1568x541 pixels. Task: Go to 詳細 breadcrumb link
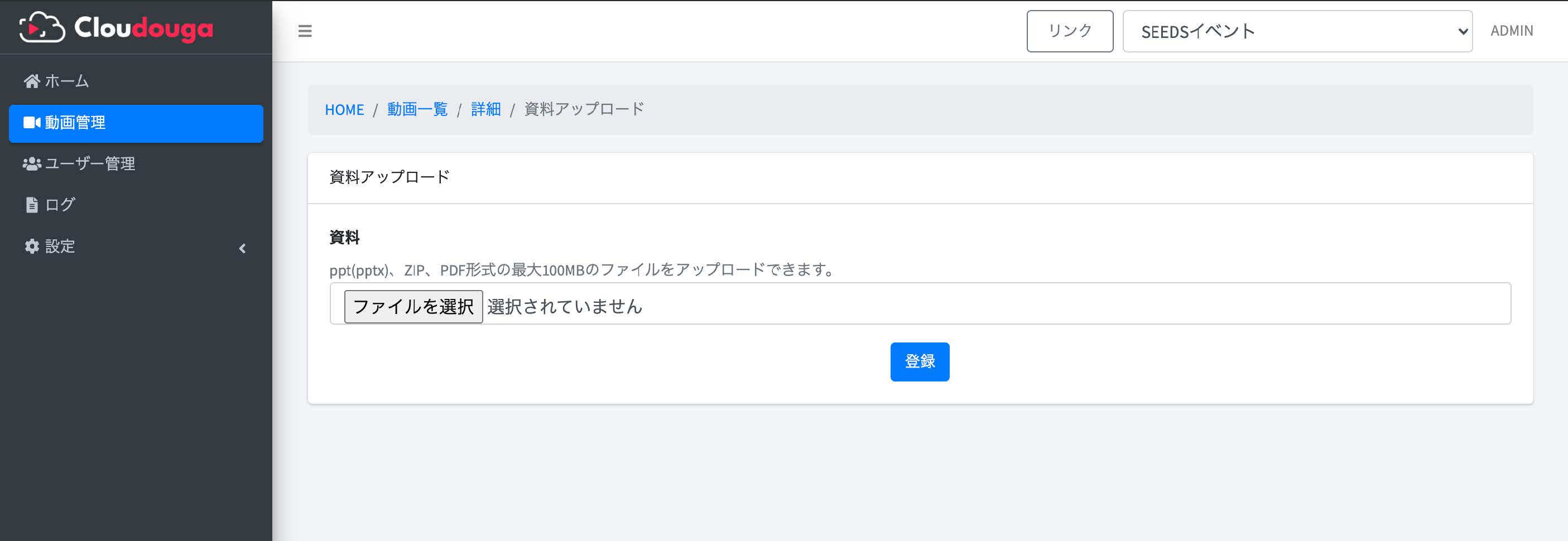pyautogui.click(x=485, y=109)
